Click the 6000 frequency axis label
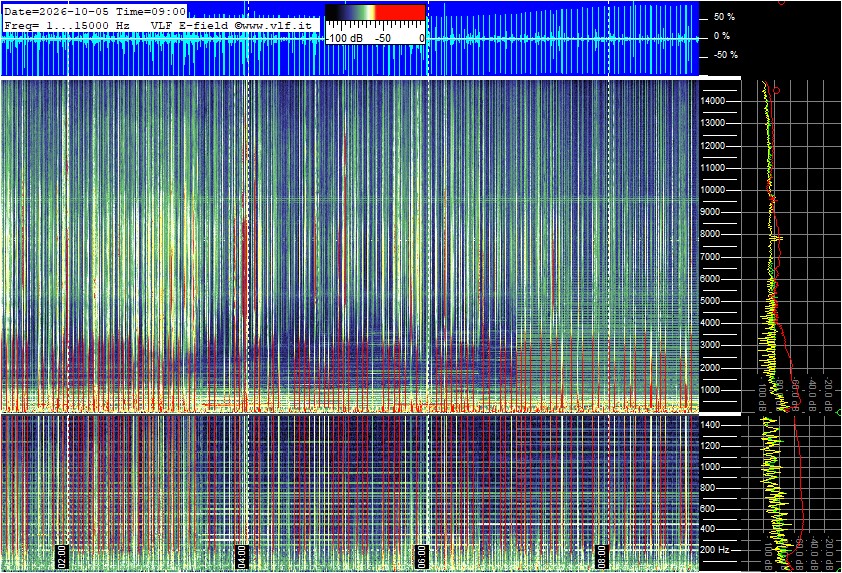842x573 pixels. (x=711, y=279)
